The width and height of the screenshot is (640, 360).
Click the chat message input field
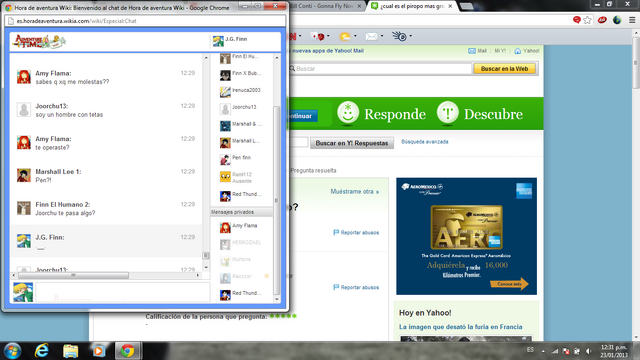[x=122, y=292]
